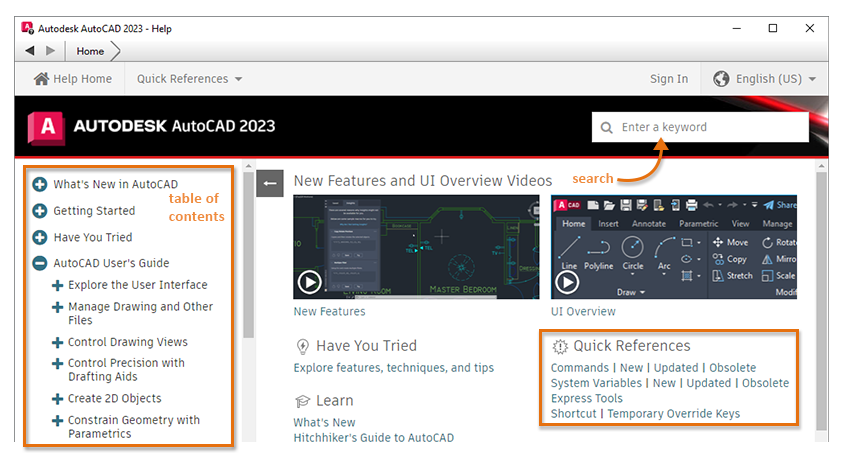Expand the Getting Started section
The height and width of the screenshot is (460, 843).
[40, 211]
